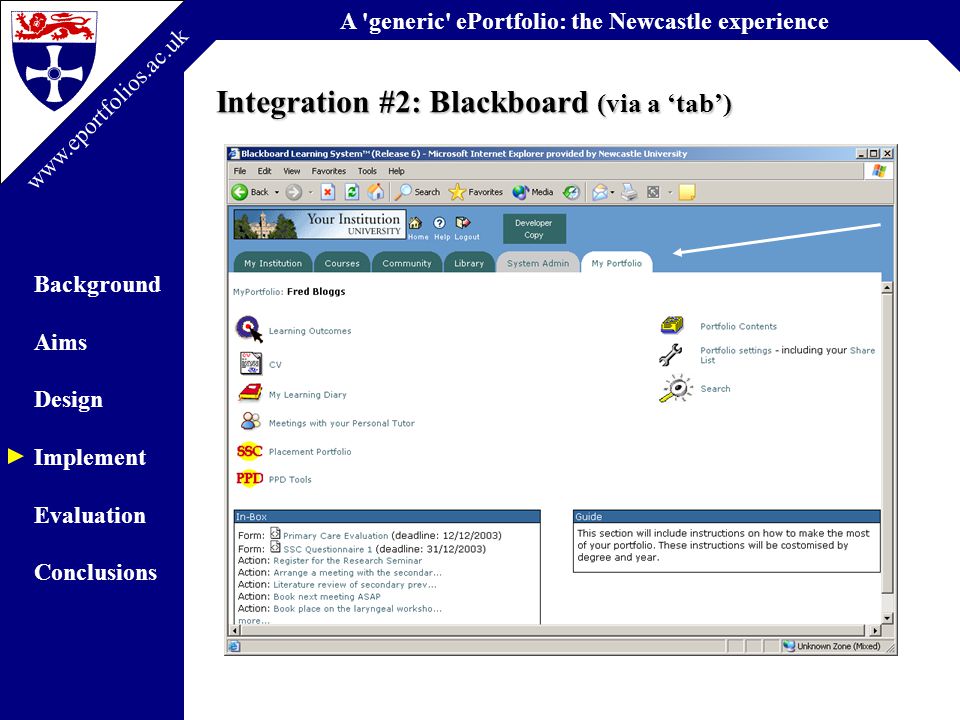Click the PPD Tools icon
The width and height of the screenshot is (960, 720).
(x=250, y=478)
